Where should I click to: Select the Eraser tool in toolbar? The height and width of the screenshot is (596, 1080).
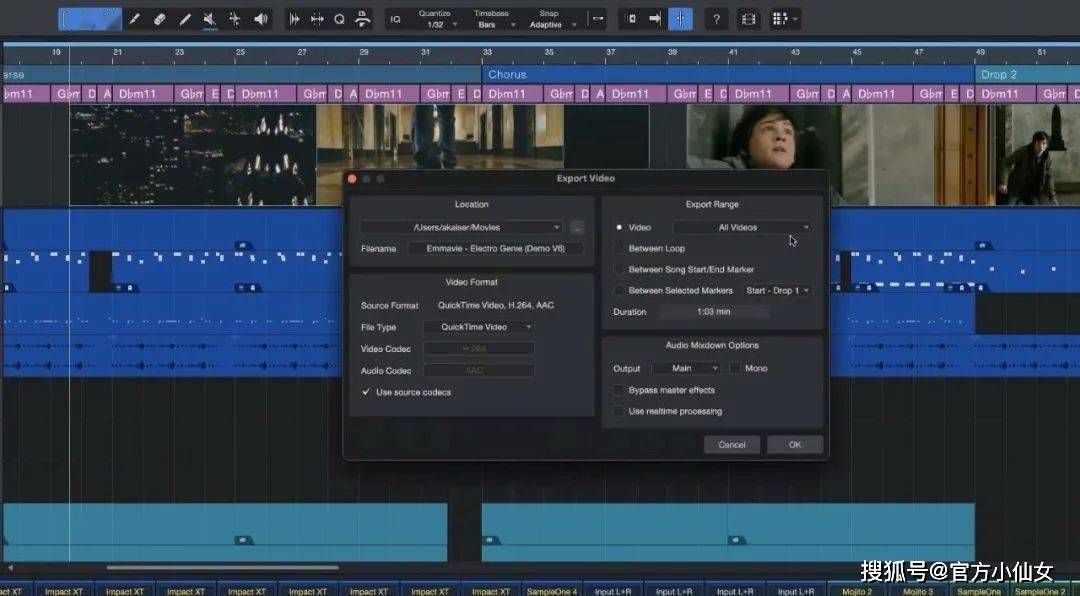point(160,19)
